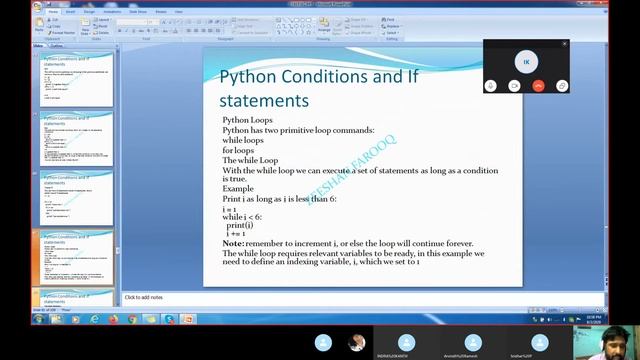This screenshot has width=640, height=360.
Task: Align text left in paragraph group
Action: tap(189, 31)
